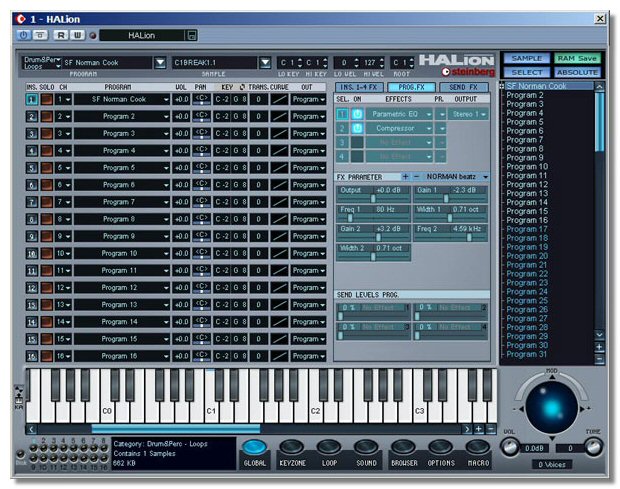Select instrument slot number 7
This screenshot has height=489, width=620.
coord(32,202)
